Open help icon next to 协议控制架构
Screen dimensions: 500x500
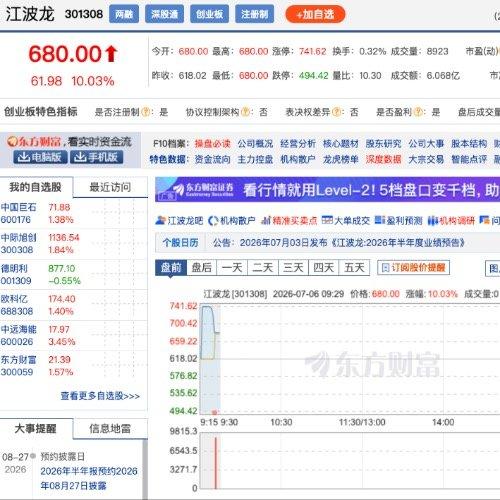click(245, 112)
